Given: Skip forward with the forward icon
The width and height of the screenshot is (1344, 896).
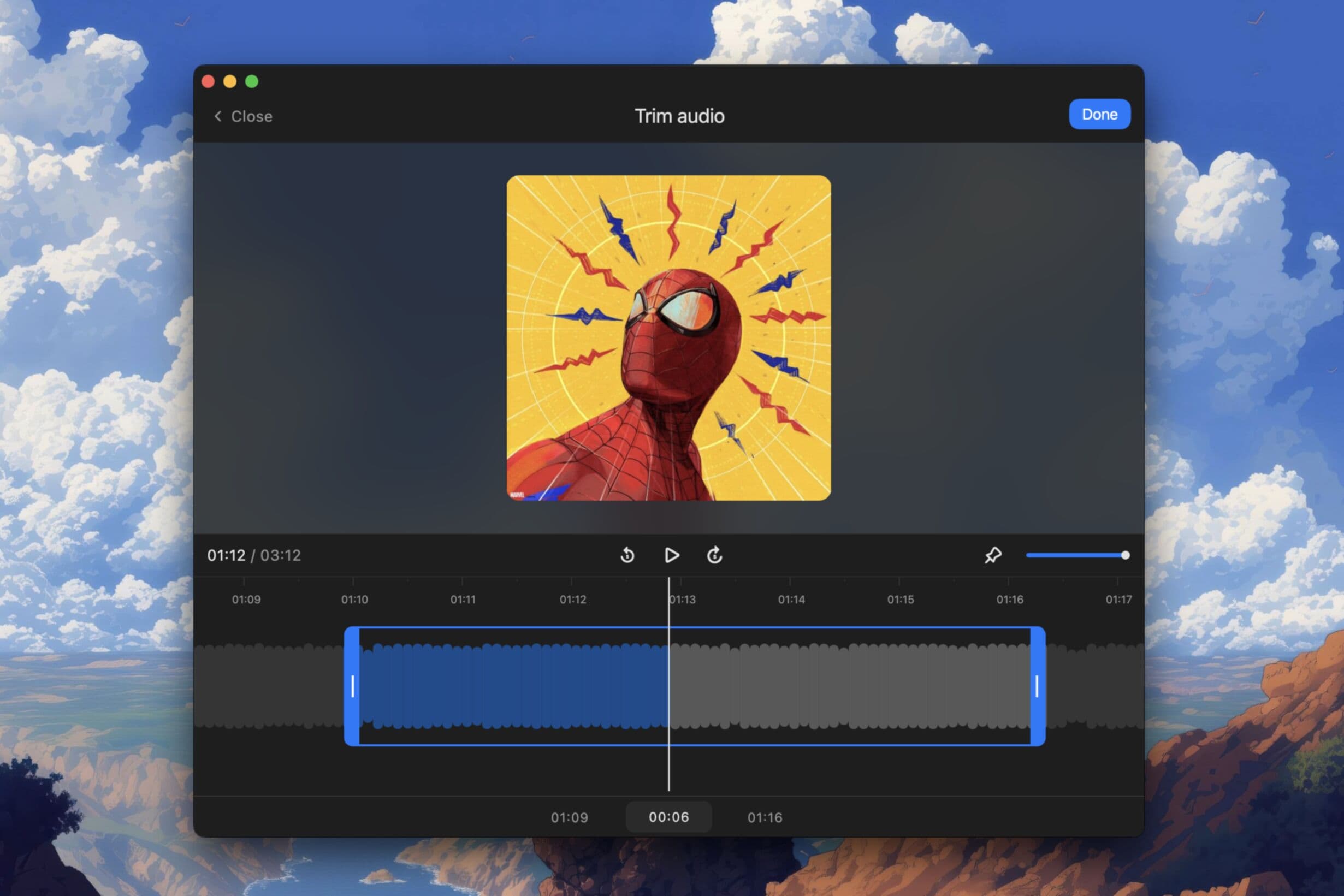Looking at the screenshot, I should pyautogui.click(x=714, y=555).
